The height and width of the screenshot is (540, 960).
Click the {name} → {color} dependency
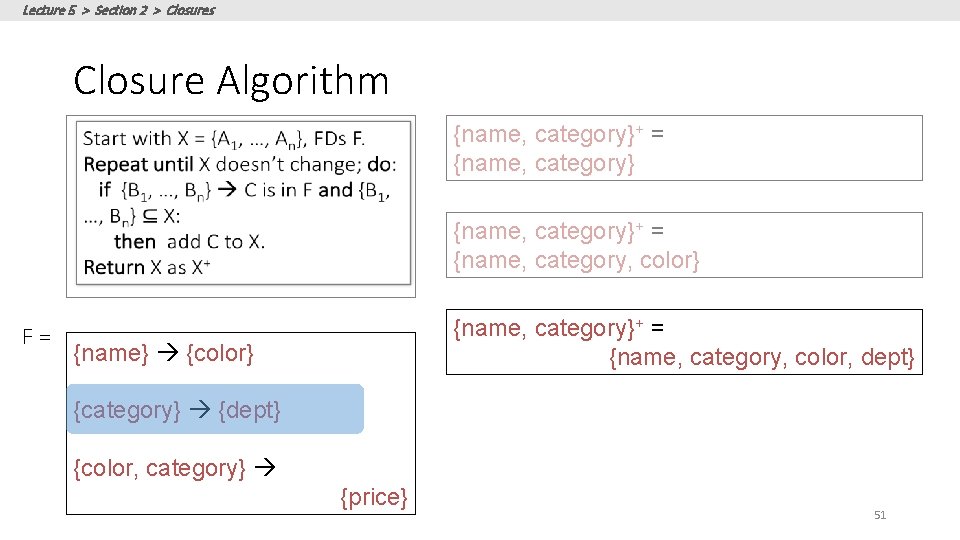pyautogui.click(x=163, y=353)
